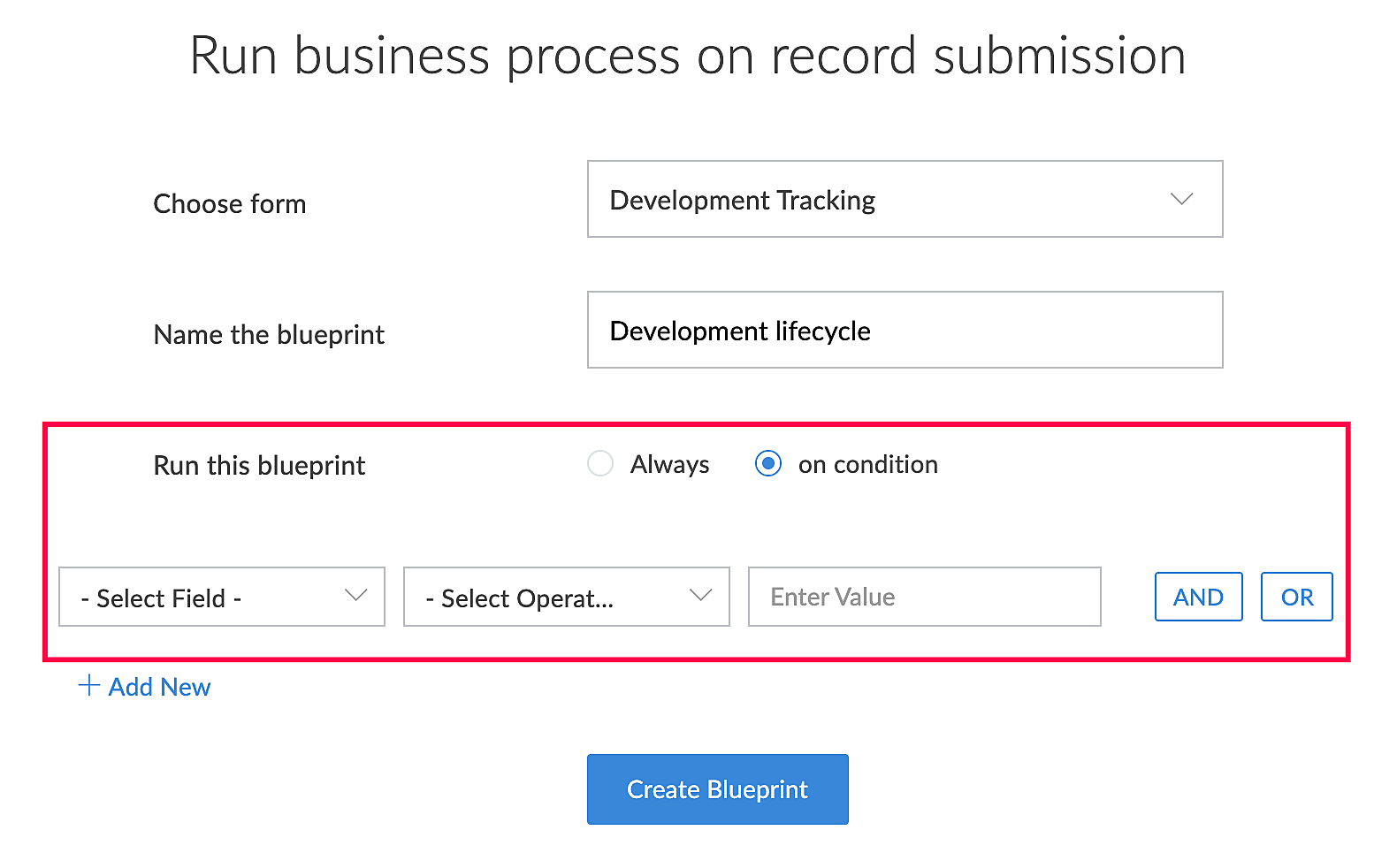Click the Development lifecycle name field
The image size is (1397, 868).
pyautogui.click(x=904, y=331)
